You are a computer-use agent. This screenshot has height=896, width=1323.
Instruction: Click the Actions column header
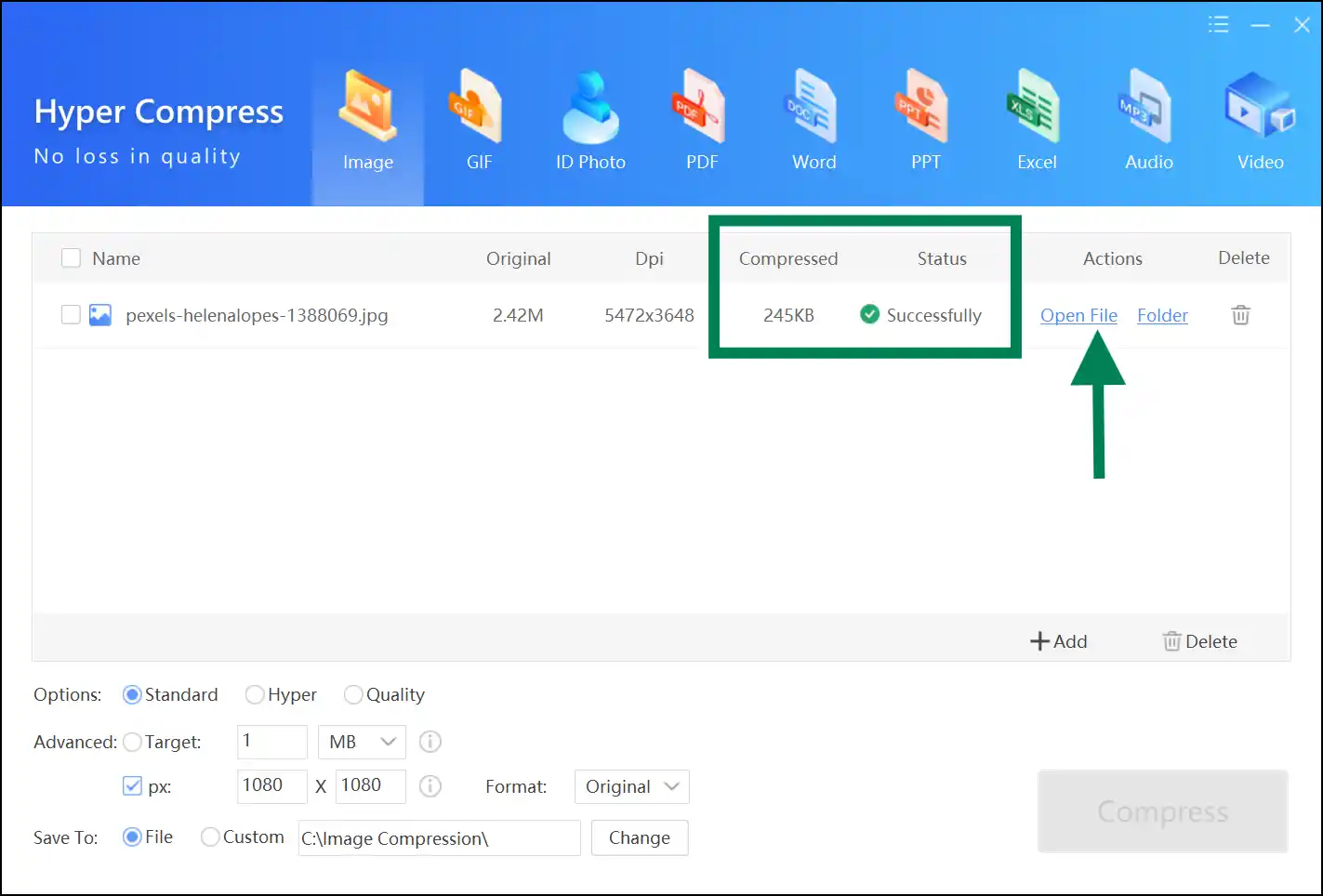[1112, 258]
